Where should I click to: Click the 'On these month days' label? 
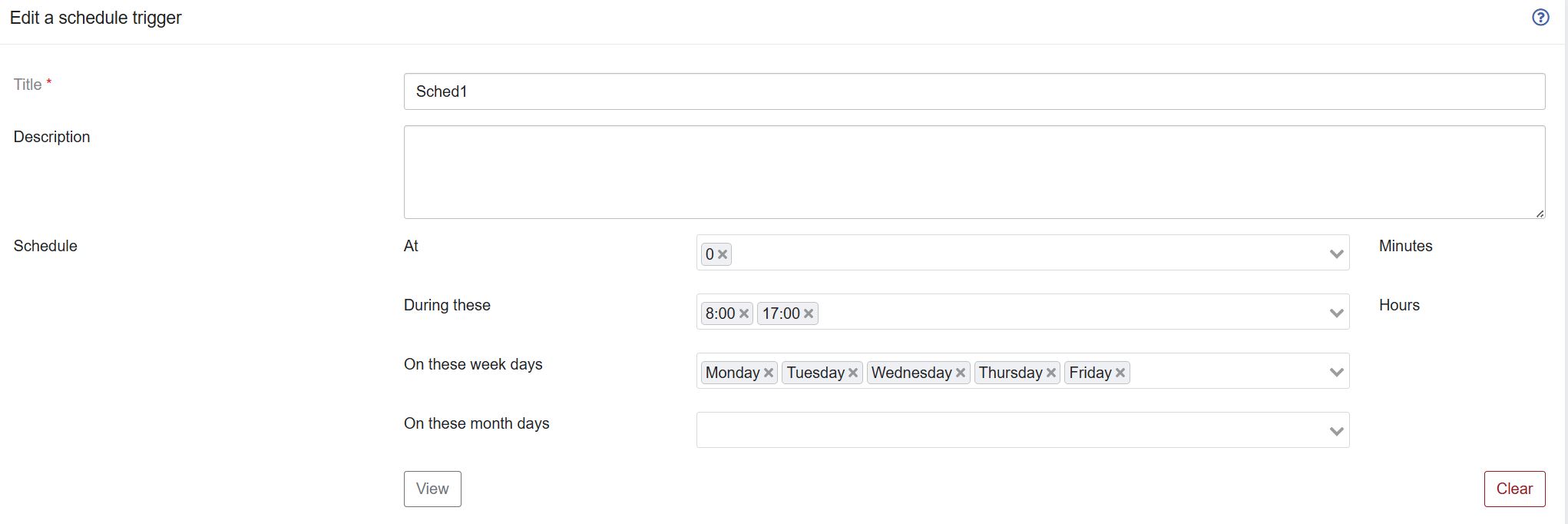(477, 423)
